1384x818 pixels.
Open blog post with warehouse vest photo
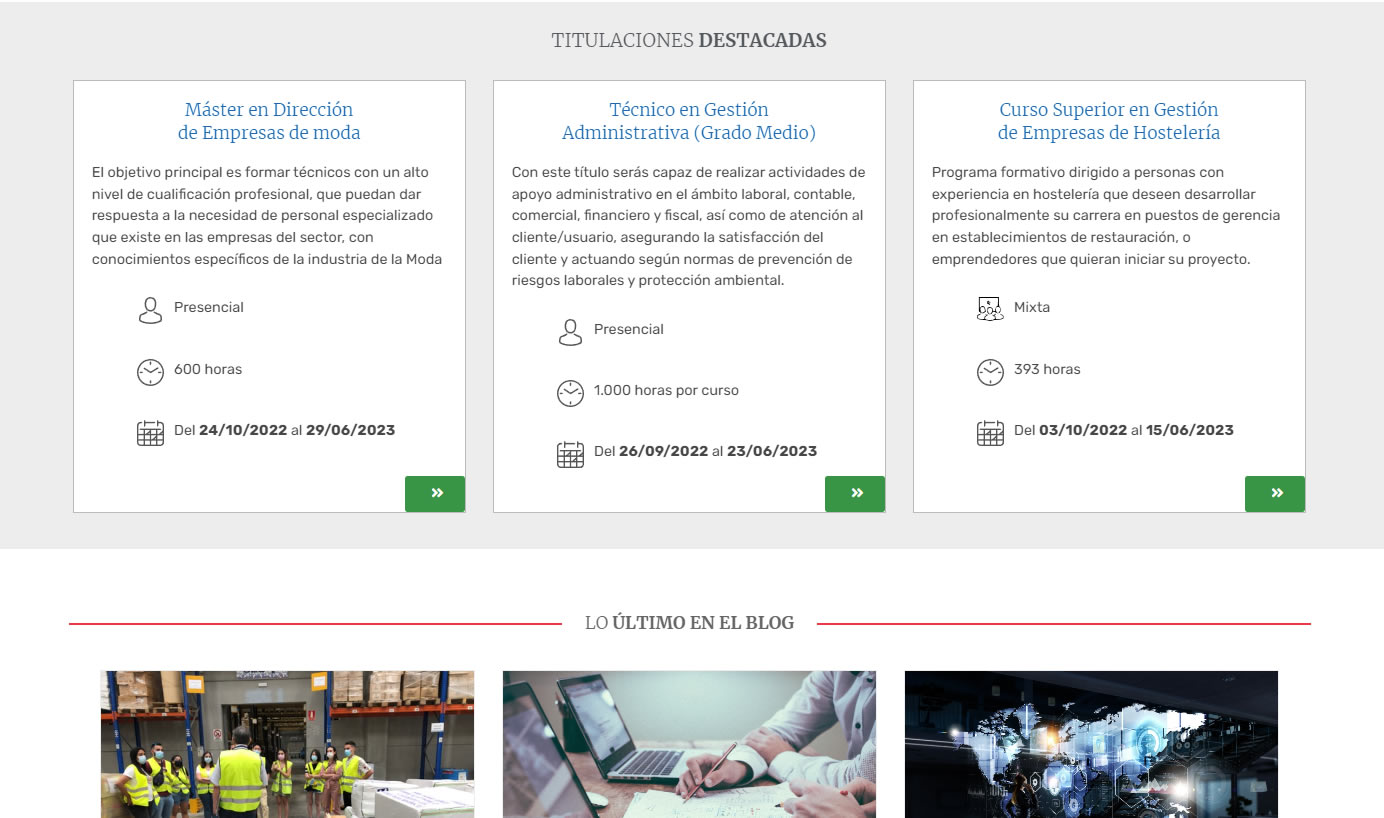pos(288,744)
